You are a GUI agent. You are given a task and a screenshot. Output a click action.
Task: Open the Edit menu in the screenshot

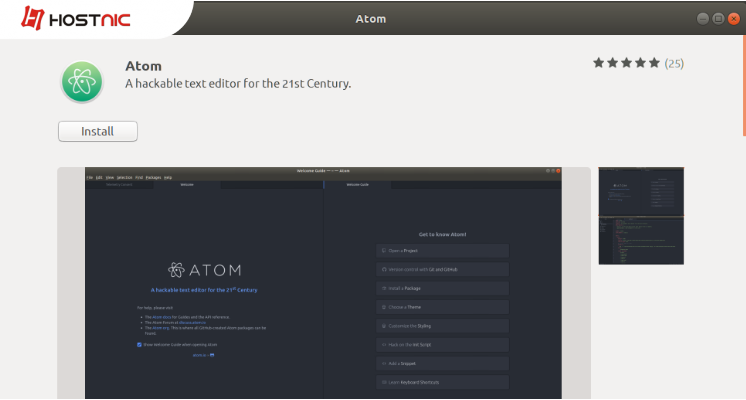pos(99,177)
